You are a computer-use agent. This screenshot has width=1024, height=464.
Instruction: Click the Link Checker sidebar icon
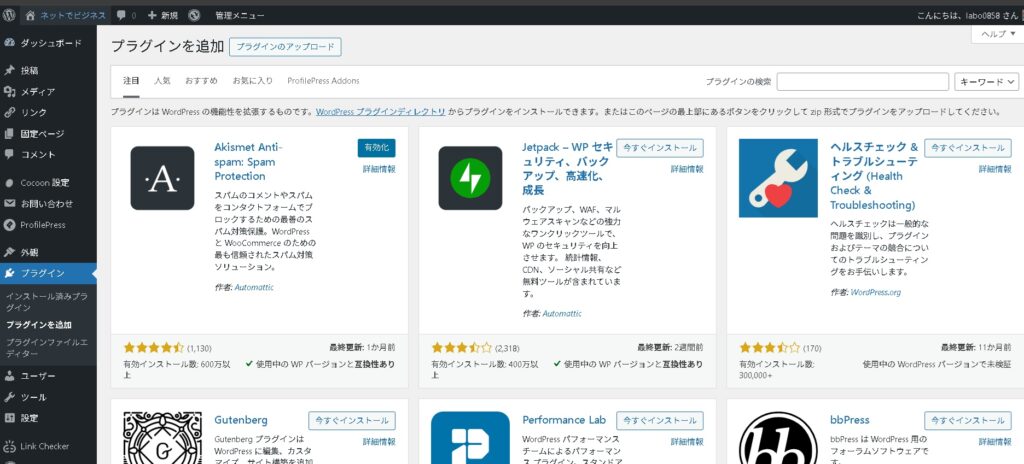pos(9,446)
